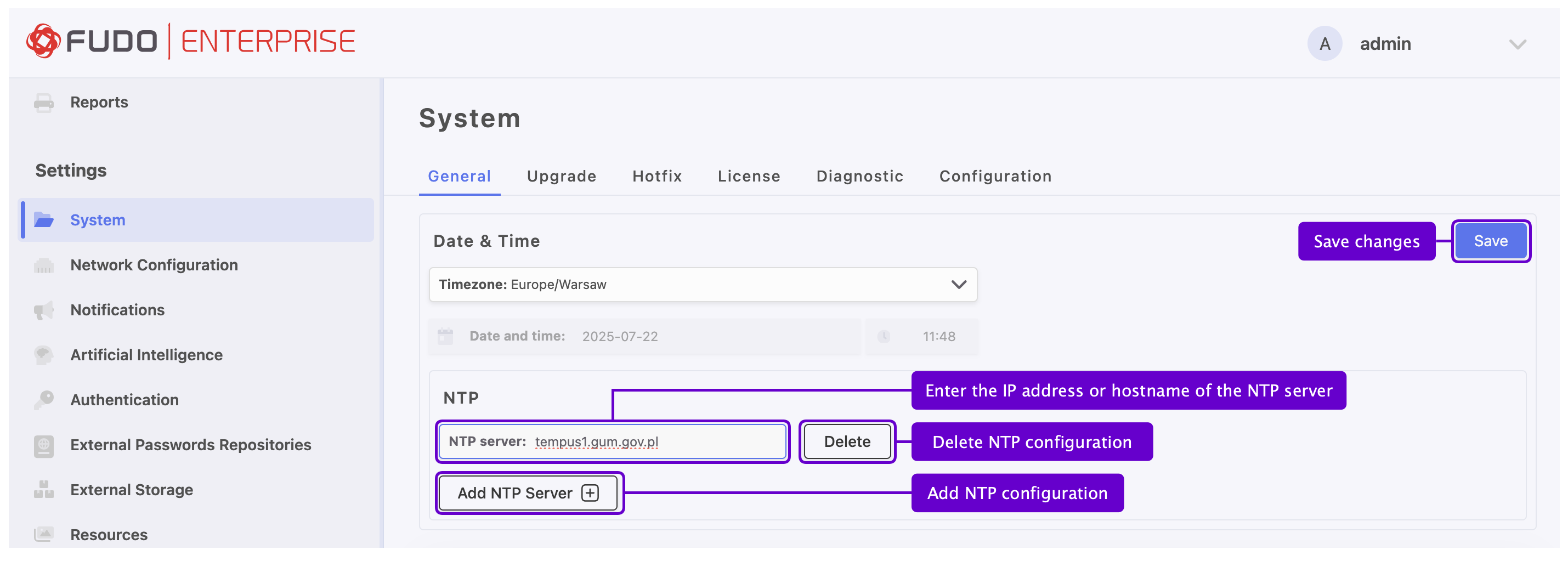
Task: Expand the admin user menu chevron
Action: click(1517, 44)
